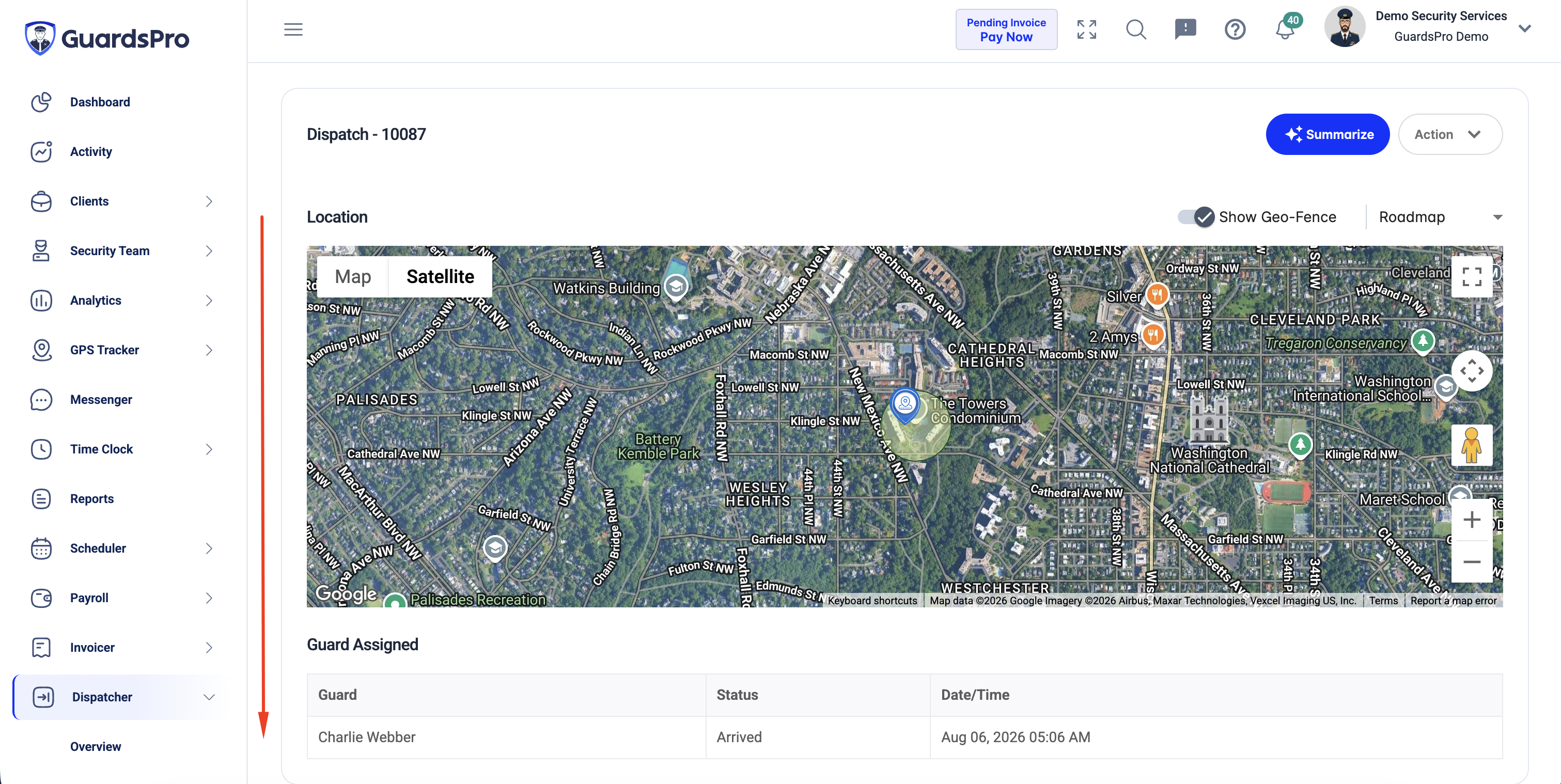Collapse the Dispatcher submenu chevron

pos(209,697)
